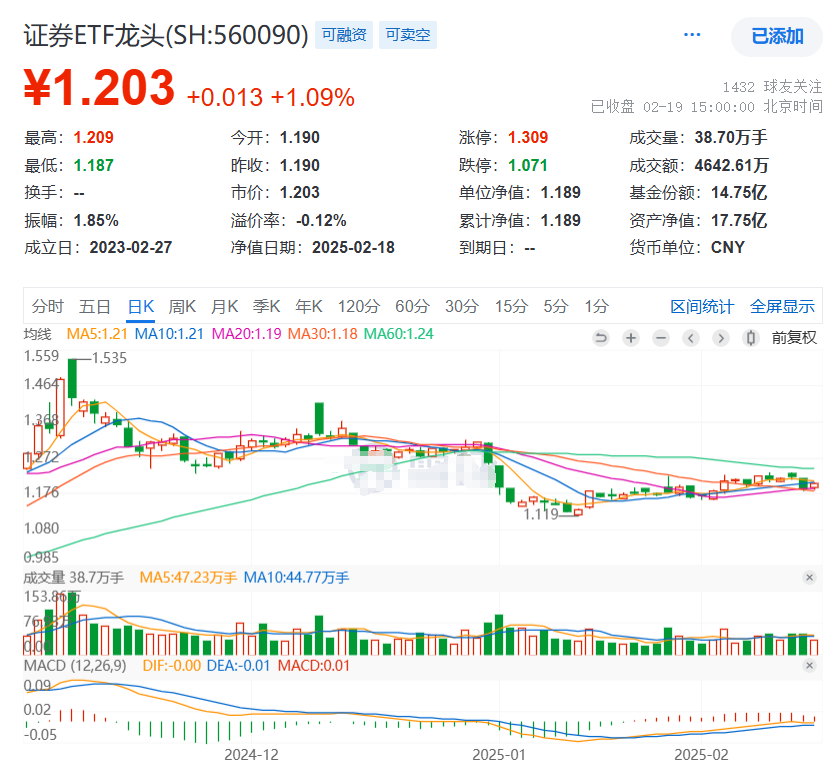Close the 成交量 volume panel
The width and height of the screenshot is (833, 775).
[x=810, y=577]
